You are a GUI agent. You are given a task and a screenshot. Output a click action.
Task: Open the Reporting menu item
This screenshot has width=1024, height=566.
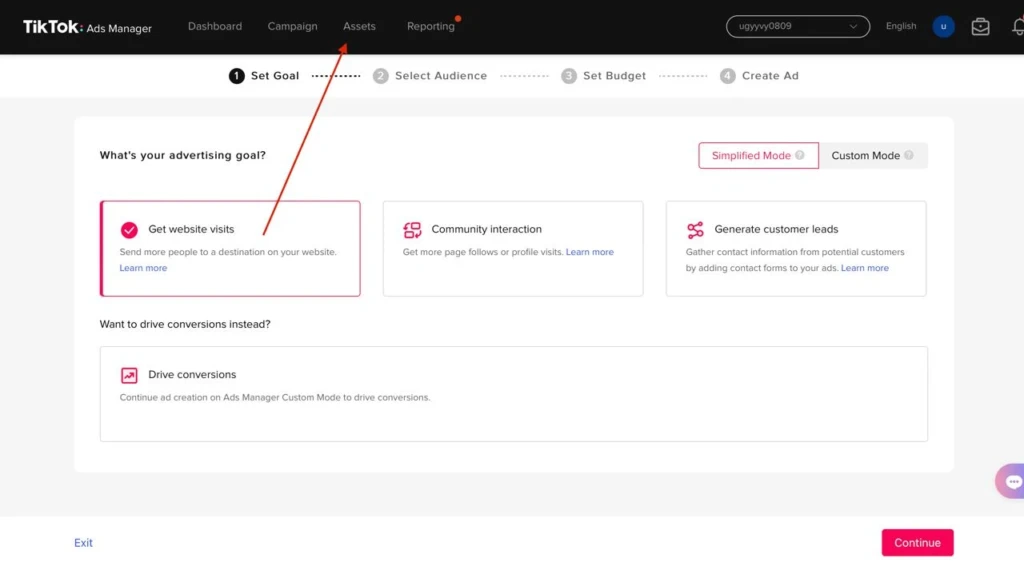click(430, 26)
